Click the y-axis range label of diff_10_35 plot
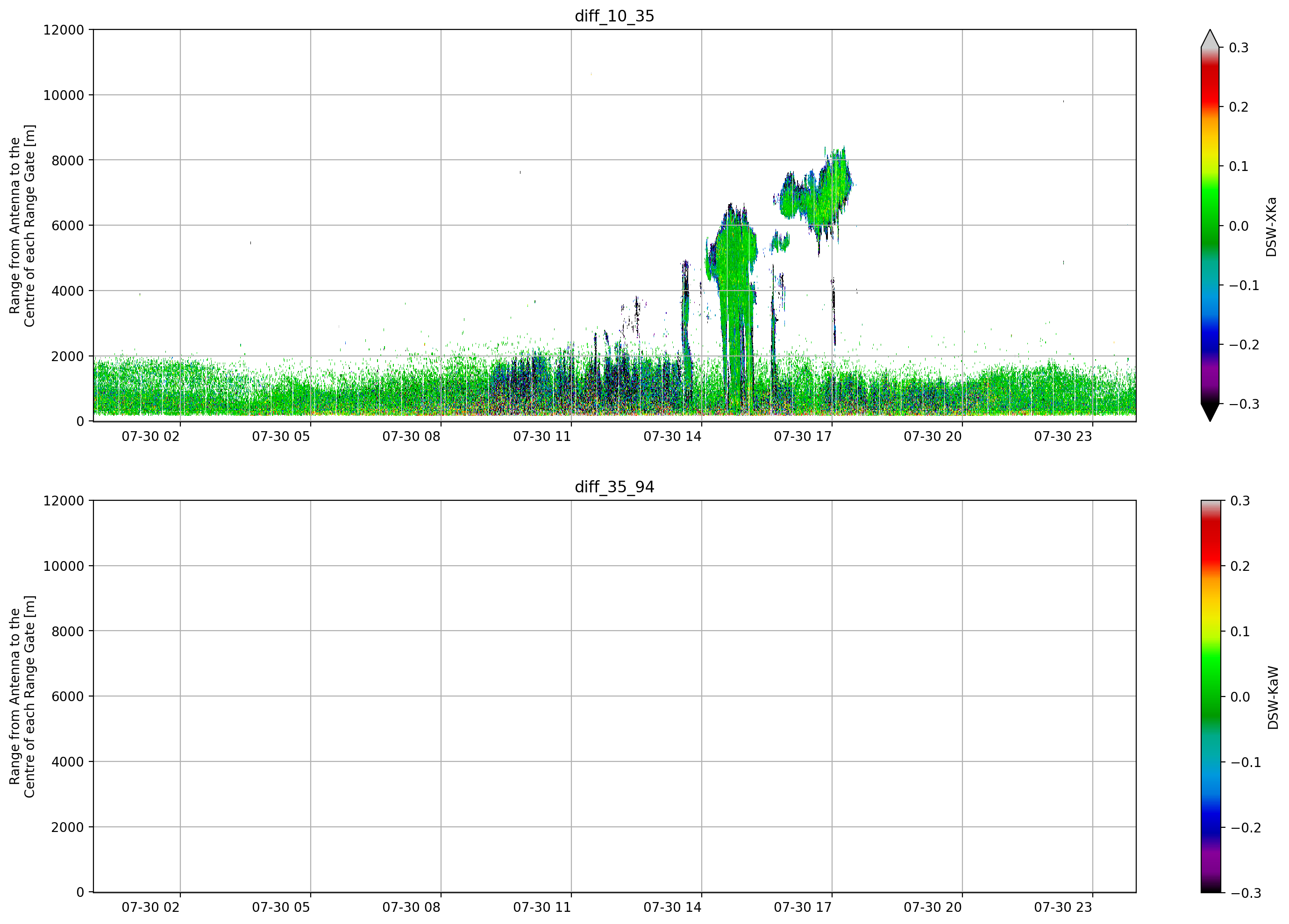Screen dimensions: 1289x924 click(22, 226)
